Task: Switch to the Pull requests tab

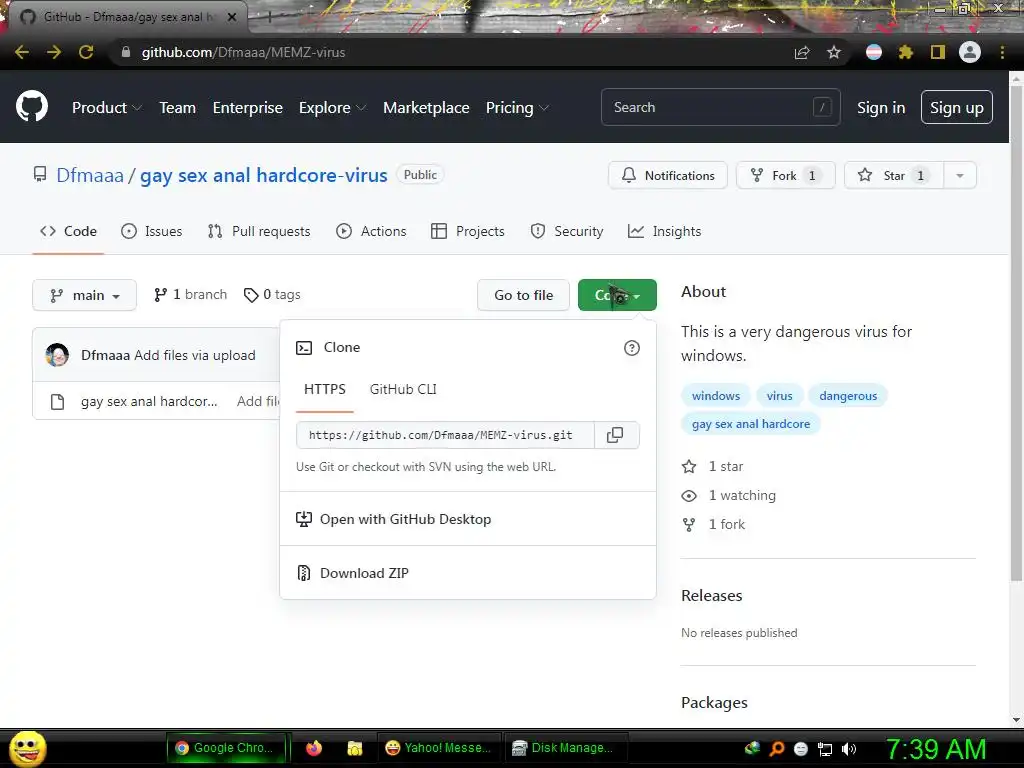Action: (259, 231)
